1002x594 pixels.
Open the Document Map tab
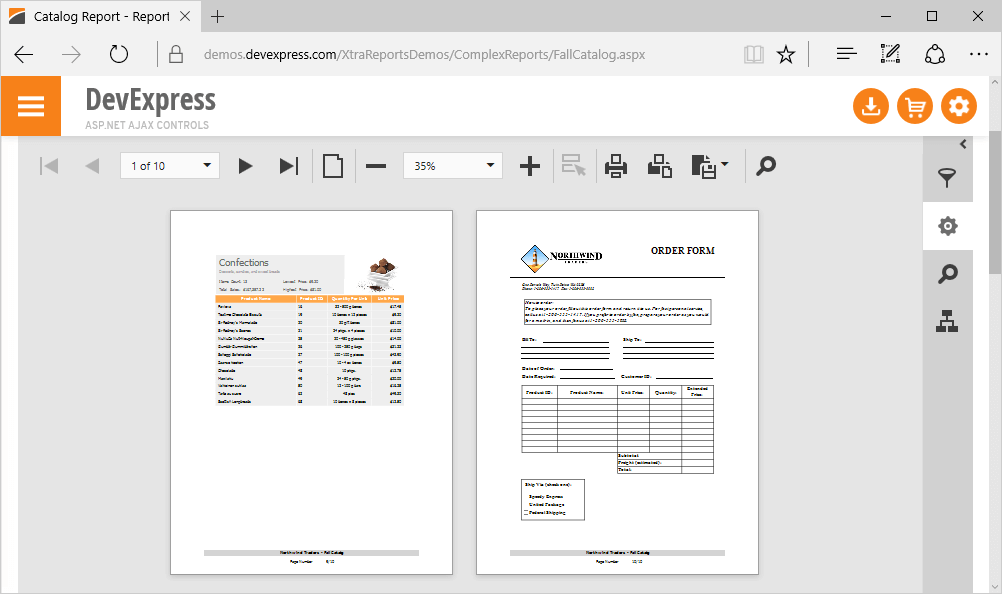pos(947,320)
